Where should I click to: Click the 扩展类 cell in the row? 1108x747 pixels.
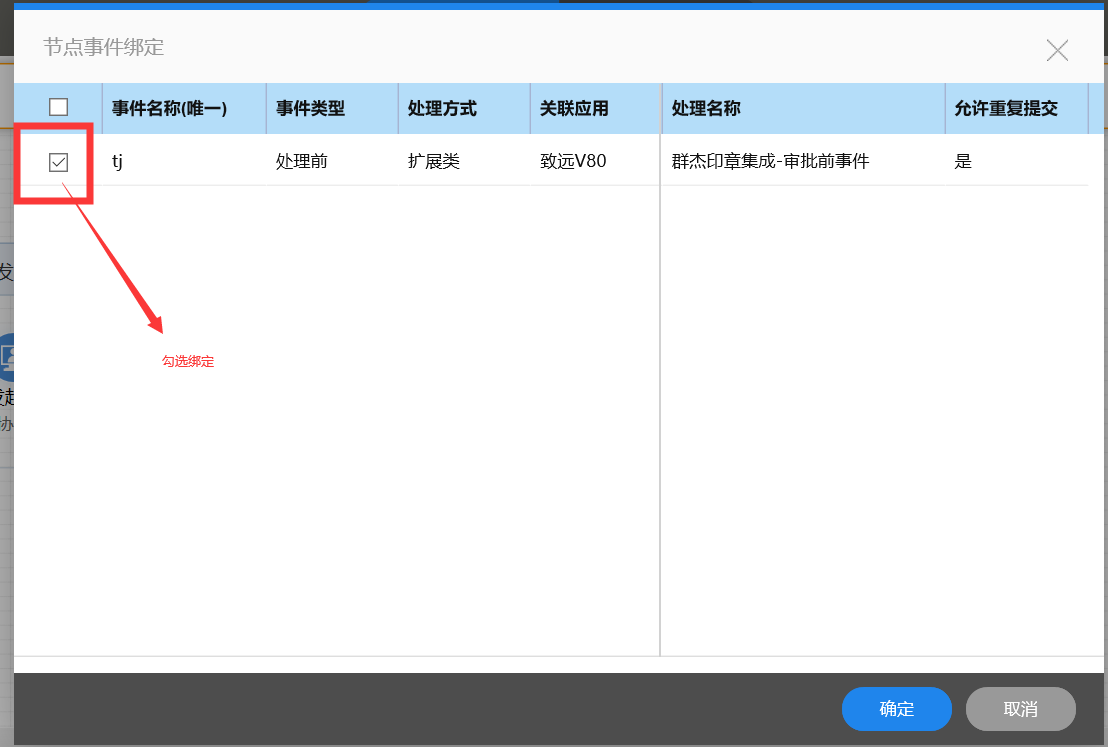(x=434, y=161)
